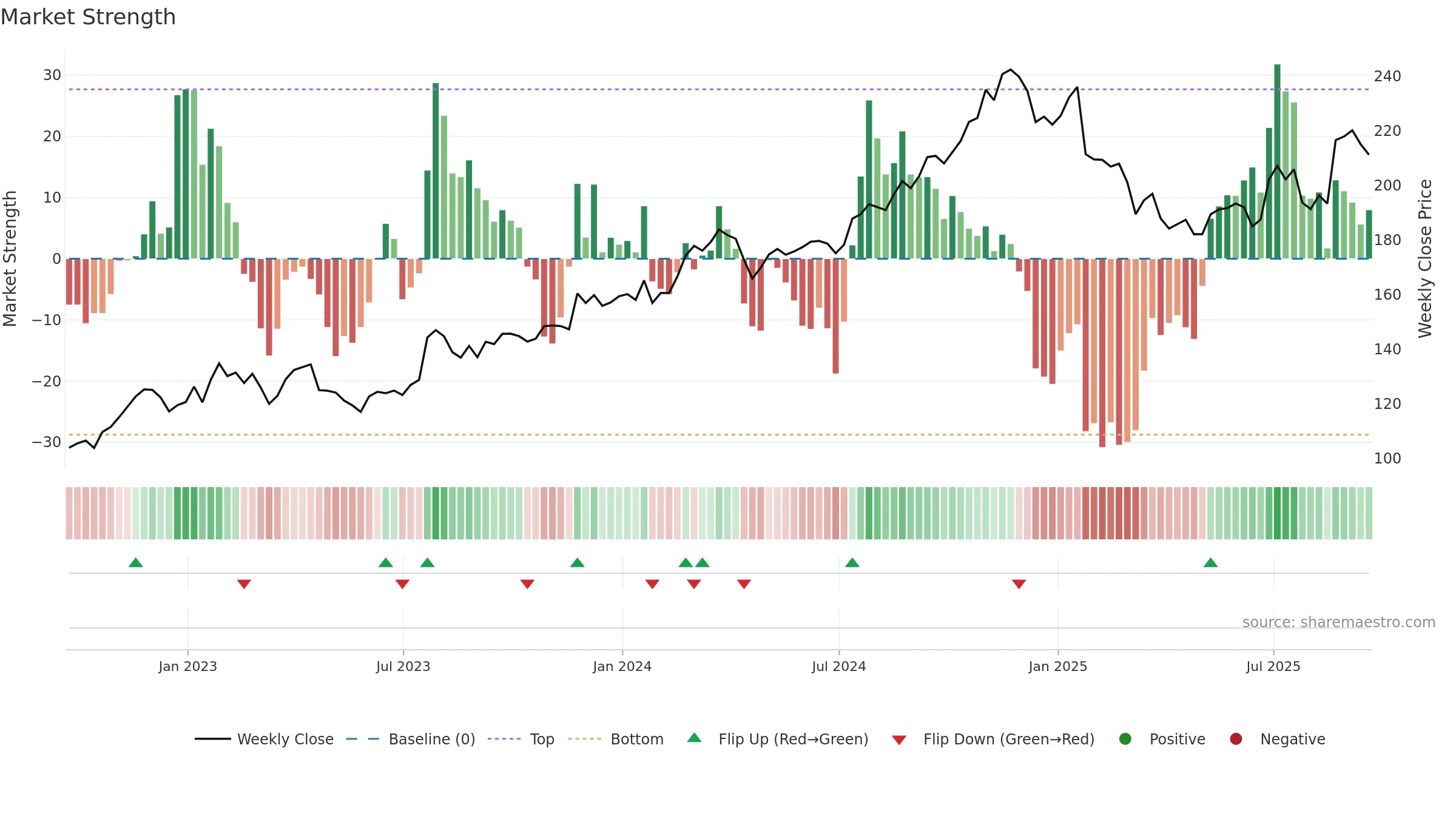Image resolution: width=1456 pixels, height=819 pixels.
Task: Click the Weekly Close Price axis title
Action: [1425, 258]
